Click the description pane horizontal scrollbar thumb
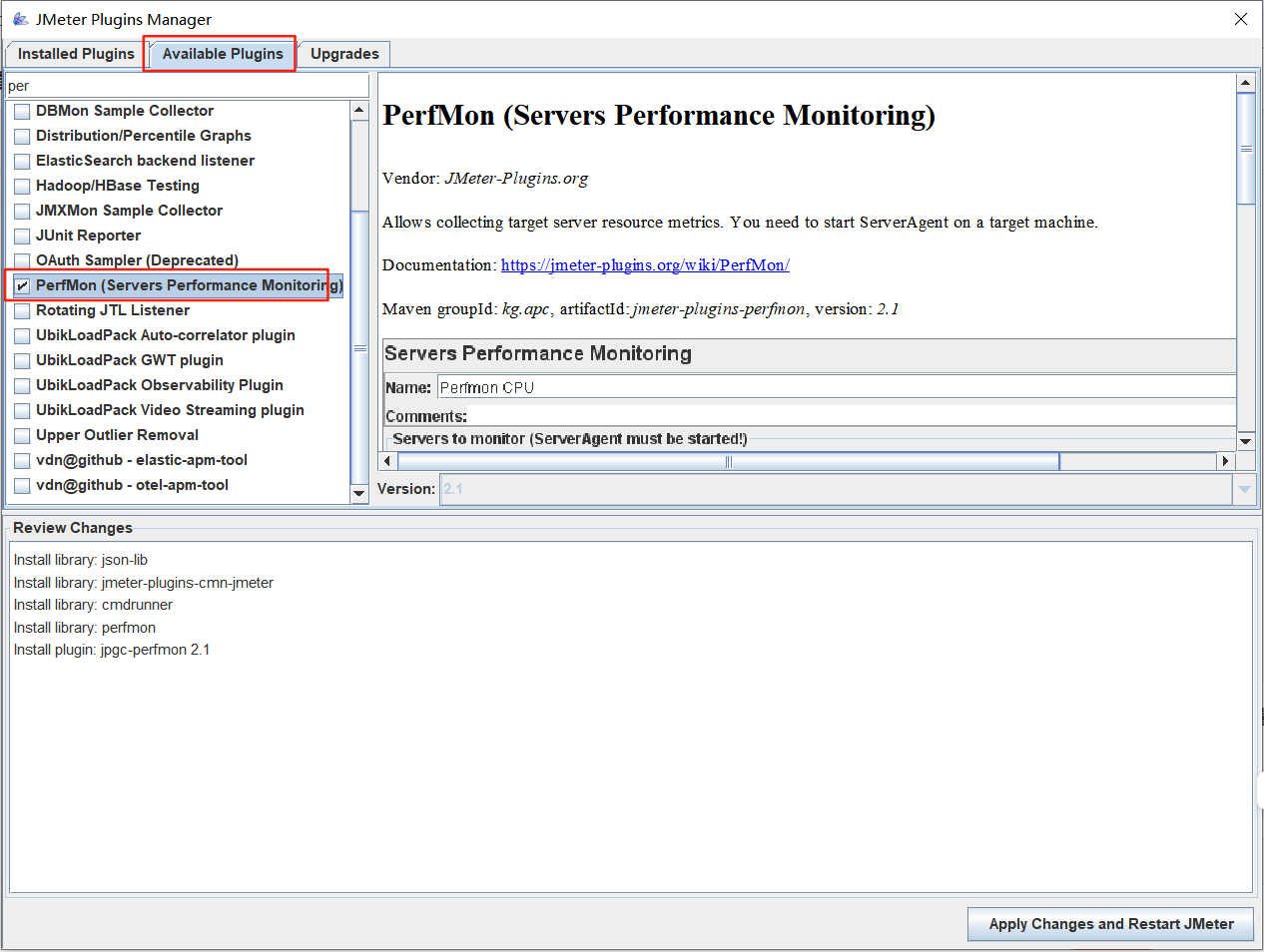Viewport: 1264px width, 952px height. (x=729, y=461)
